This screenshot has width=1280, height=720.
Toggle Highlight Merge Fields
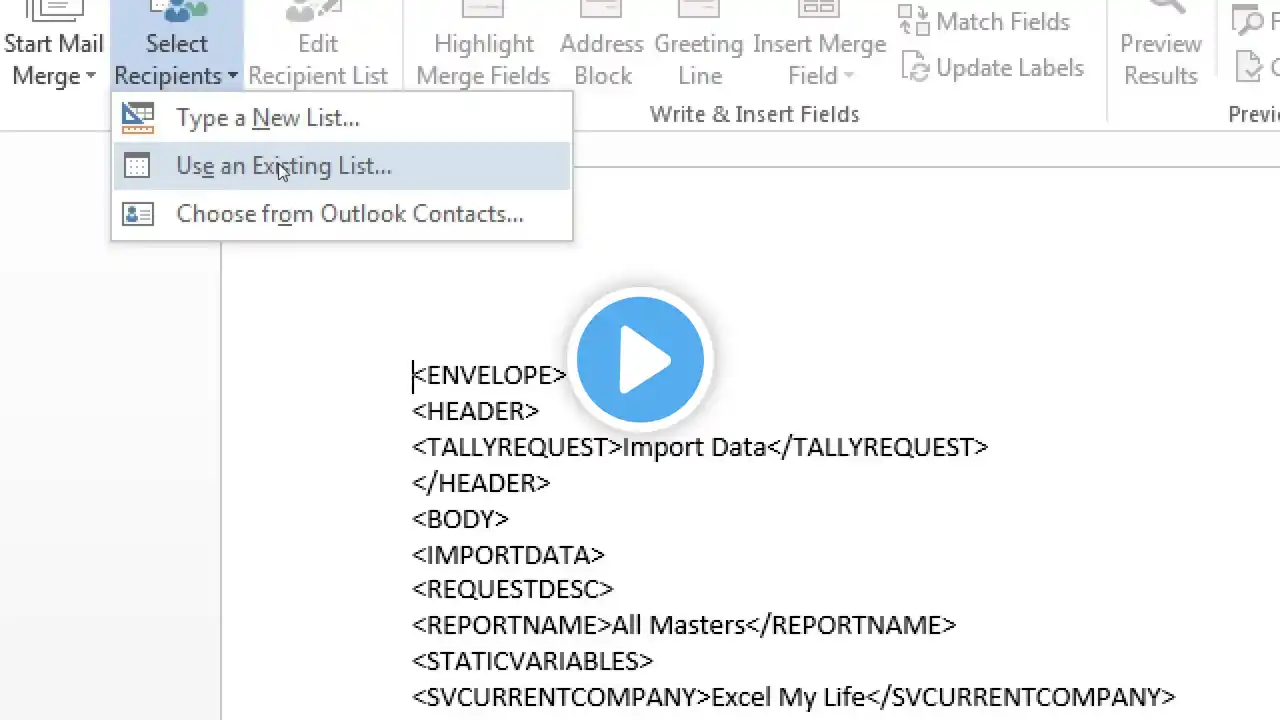[x=483, y=45]
